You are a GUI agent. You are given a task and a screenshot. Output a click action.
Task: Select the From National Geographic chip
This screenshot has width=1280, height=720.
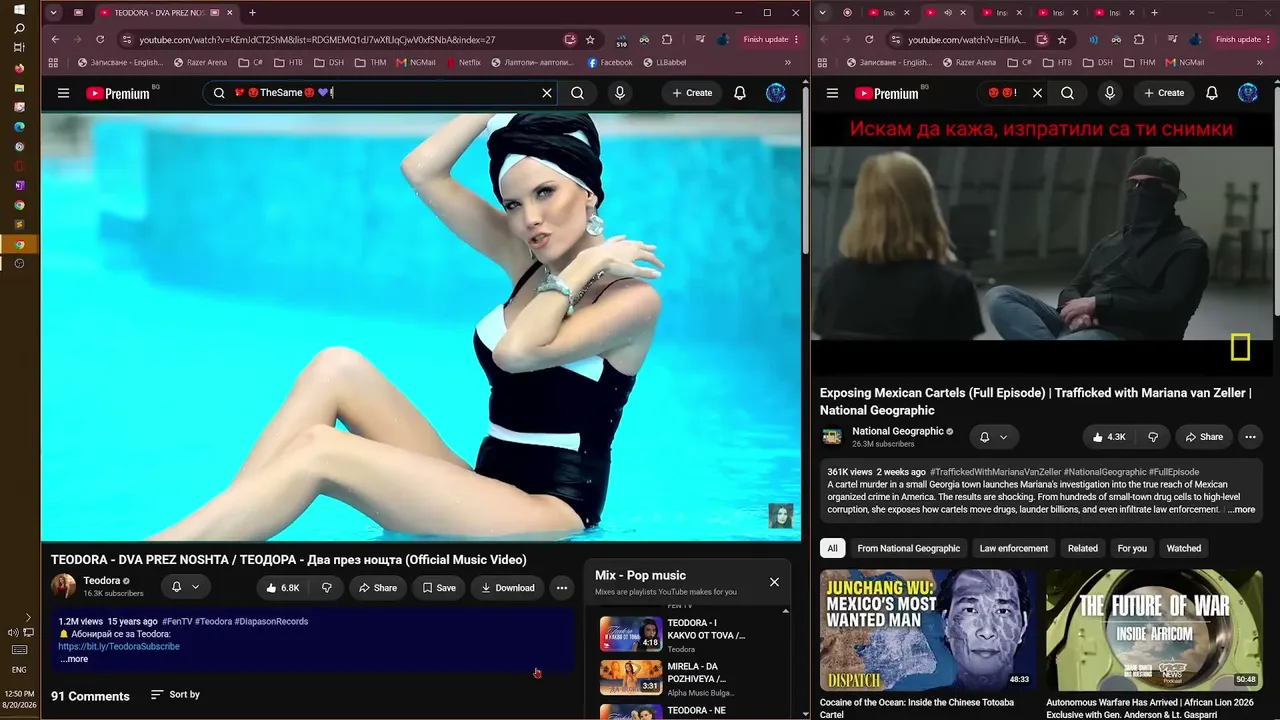(x=908, y=548)
